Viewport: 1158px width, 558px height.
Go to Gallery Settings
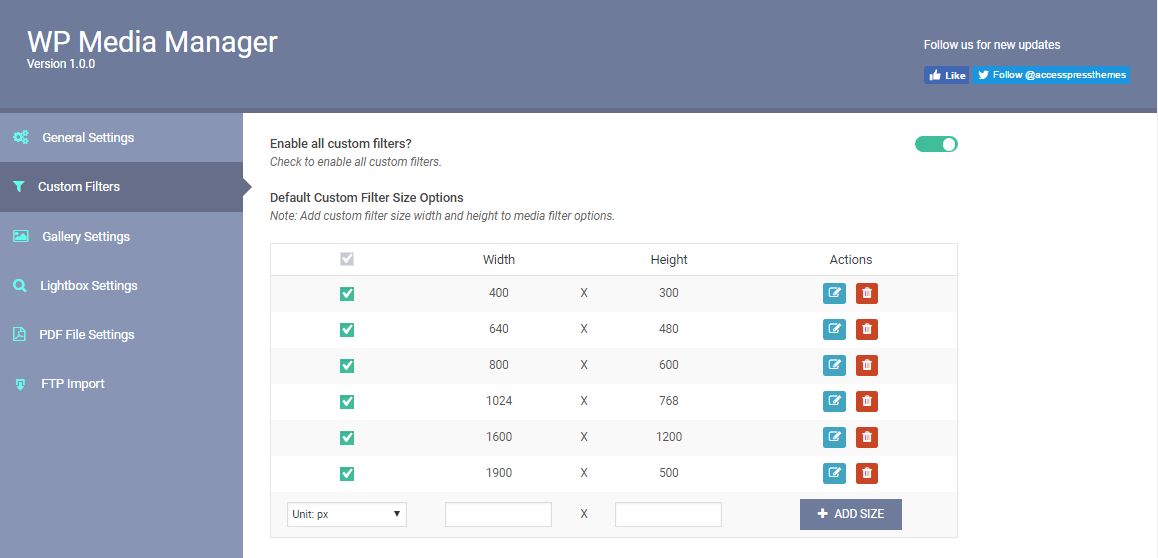(121, 236)
